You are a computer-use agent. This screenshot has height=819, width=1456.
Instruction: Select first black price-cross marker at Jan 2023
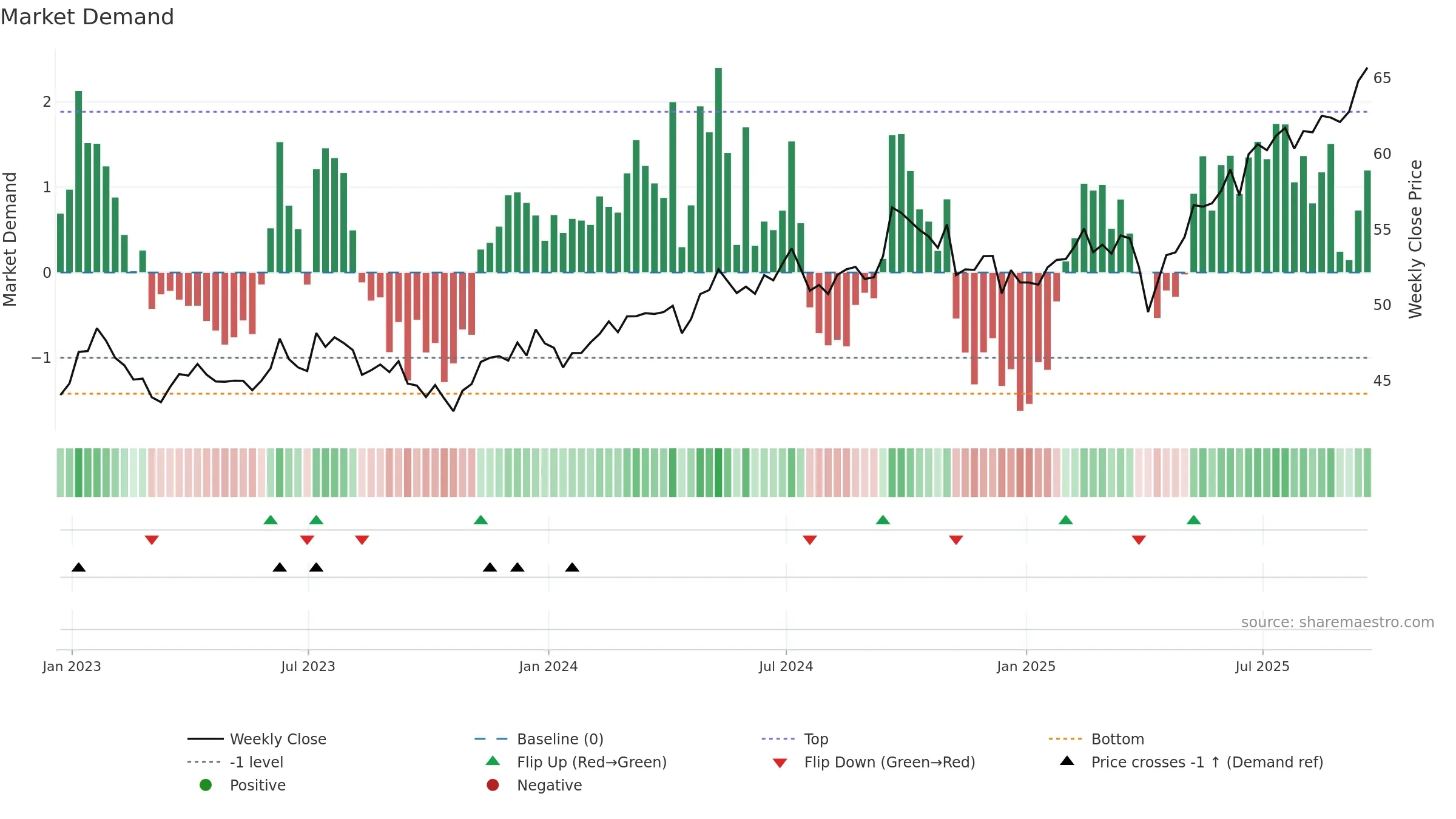pos(78,567)
